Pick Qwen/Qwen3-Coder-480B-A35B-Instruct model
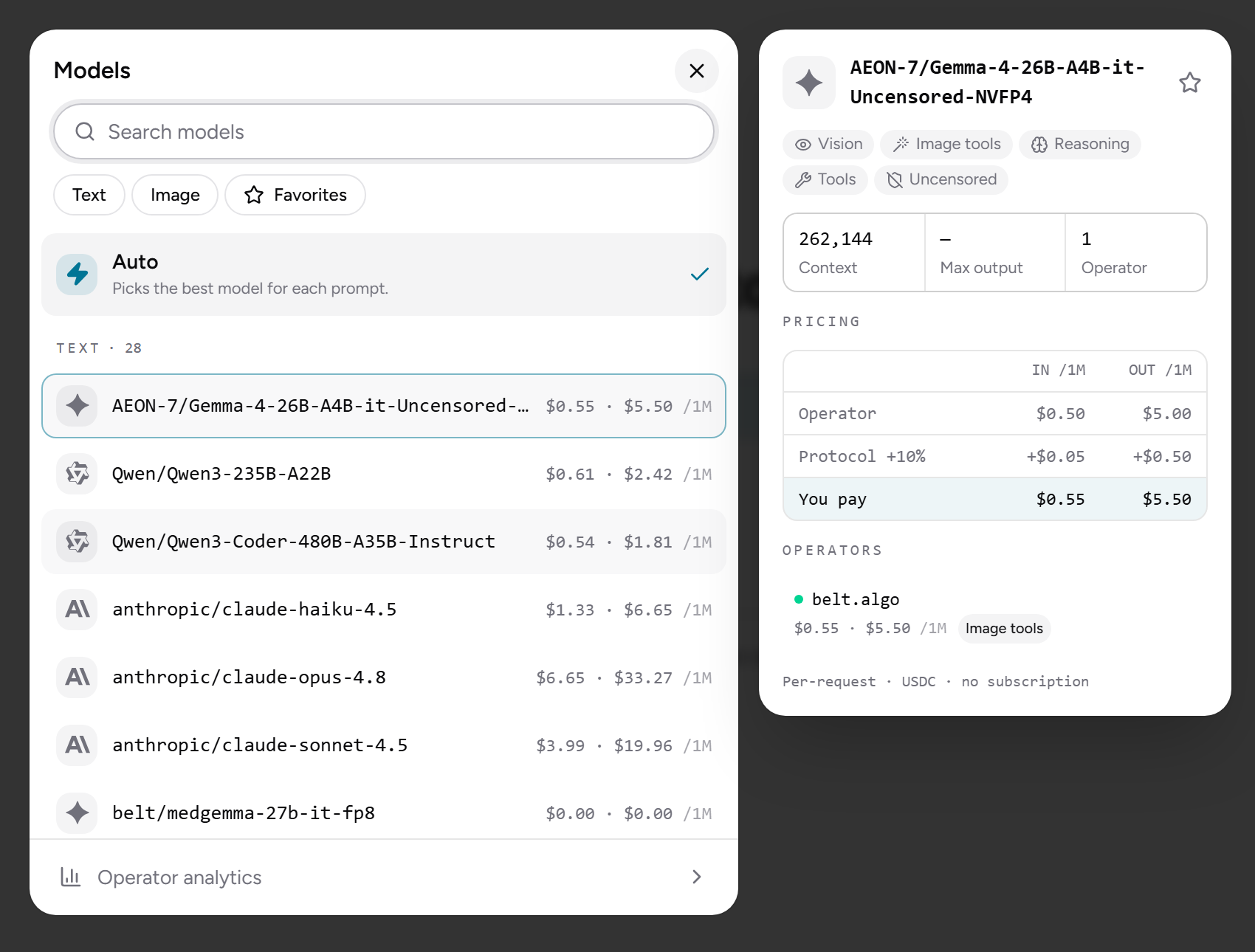1255x952 pixels. click(384, 542)
